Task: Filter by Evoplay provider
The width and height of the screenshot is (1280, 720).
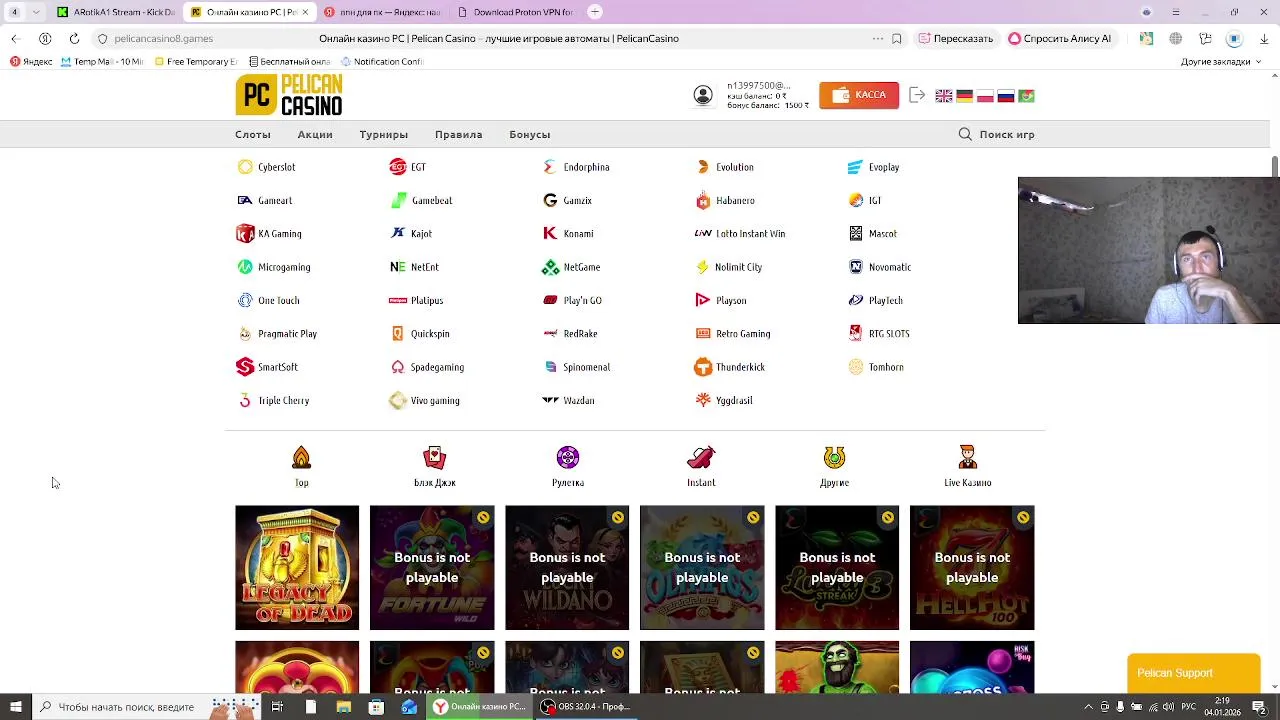Action: (x=873, y=167)
